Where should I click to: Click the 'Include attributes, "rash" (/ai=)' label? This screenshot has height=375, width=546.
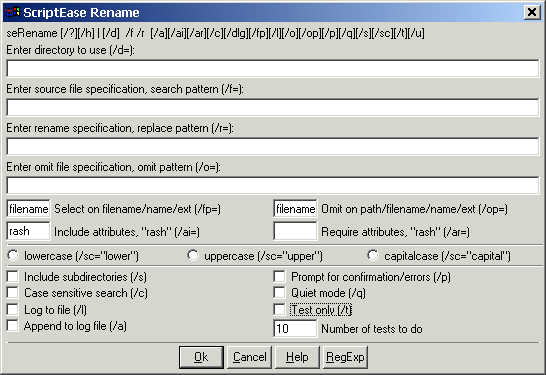point(127,232)
